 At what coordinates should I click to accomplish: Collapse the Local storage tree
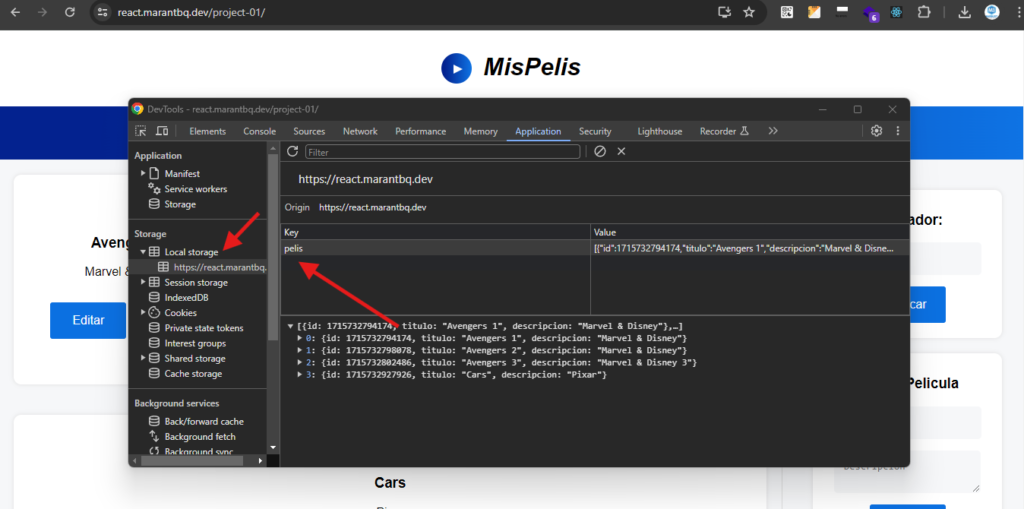pos(143,252)
